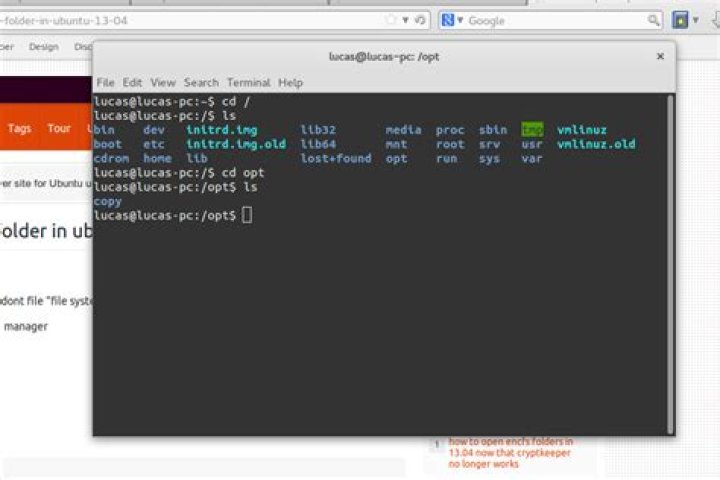The height and width of the screenshot is (480, 720).
Task: Select 'vmlinuz.old' in terminal output
Action: [596, 144]
